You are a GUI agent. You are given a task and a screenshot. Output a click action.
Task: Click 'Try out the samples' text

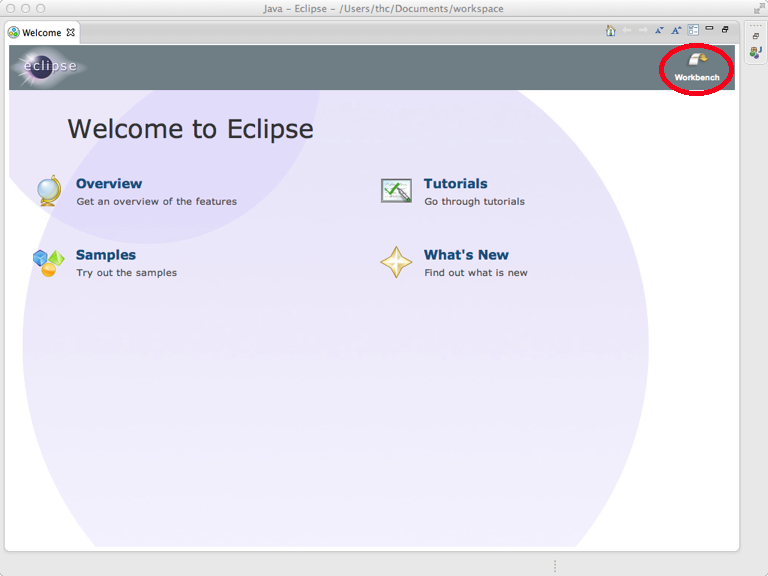pyautogui.click(x=126, y=273)
